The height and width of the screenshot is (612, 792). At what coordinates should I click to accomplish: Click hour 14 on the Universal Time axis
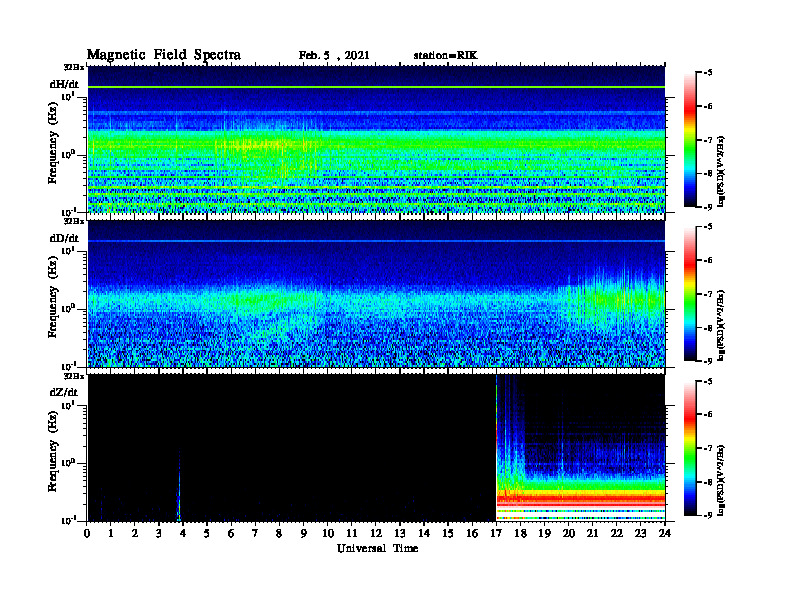click(424, 534)
